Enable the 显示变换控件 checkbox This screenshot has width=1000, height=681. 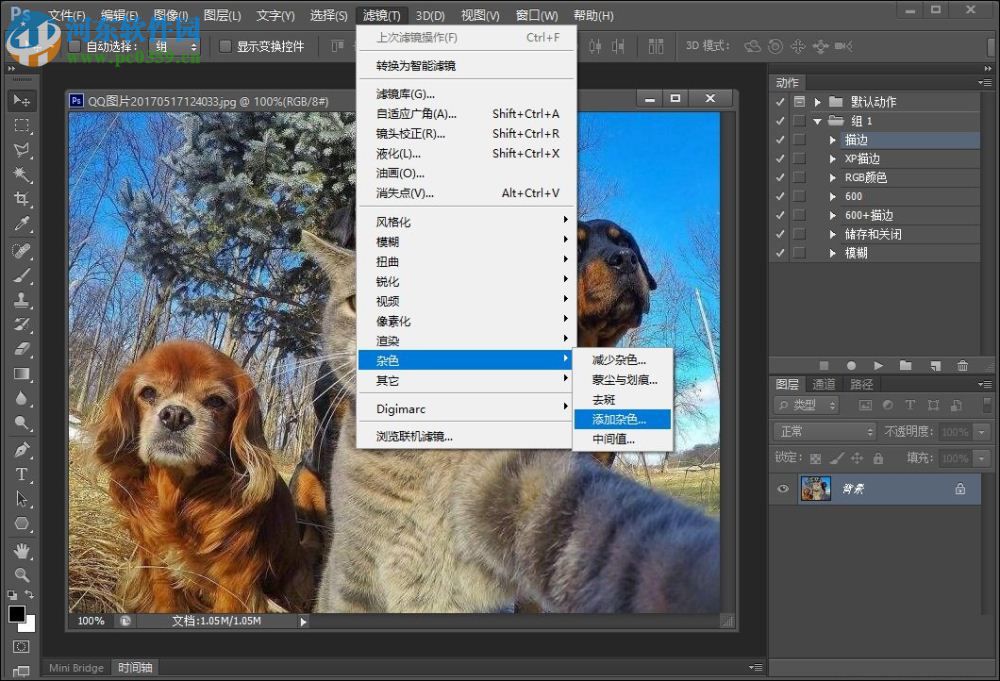point(226,47)
